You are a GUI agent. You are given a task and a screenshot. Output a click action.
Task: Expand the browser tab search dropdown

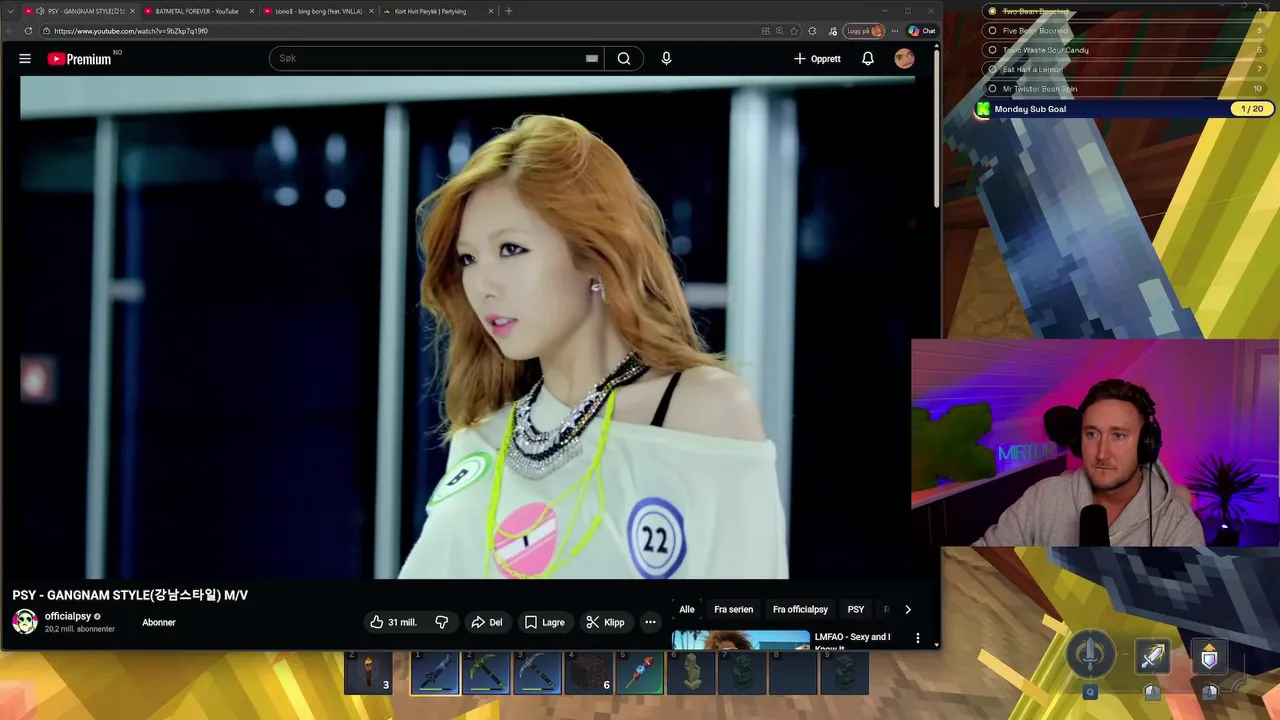tap(10, 11)
